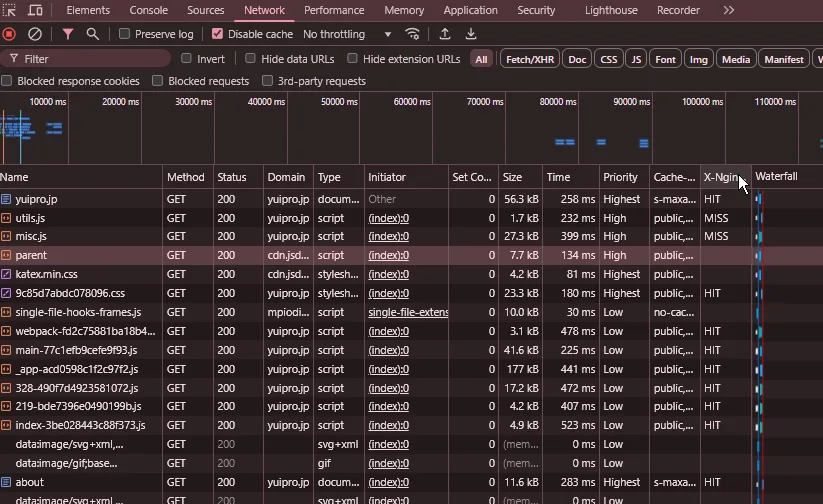The image size is (823, 504).
Task: Open the network conditions icon
Action: [x=412, y=34]
